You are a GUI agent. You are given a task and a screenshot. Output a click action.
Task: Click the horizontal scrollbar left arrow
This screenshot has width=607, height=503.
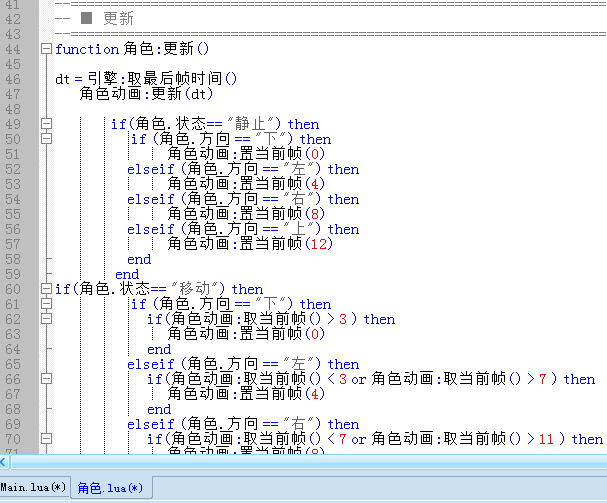tap(3, 462)
